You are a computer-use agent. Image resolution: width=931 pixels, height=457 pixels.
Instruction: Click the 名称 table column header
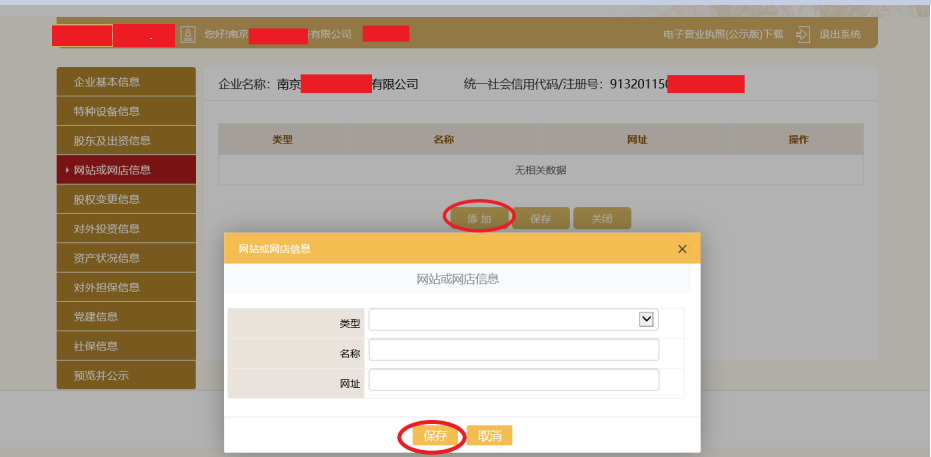[x=444, y=139]
